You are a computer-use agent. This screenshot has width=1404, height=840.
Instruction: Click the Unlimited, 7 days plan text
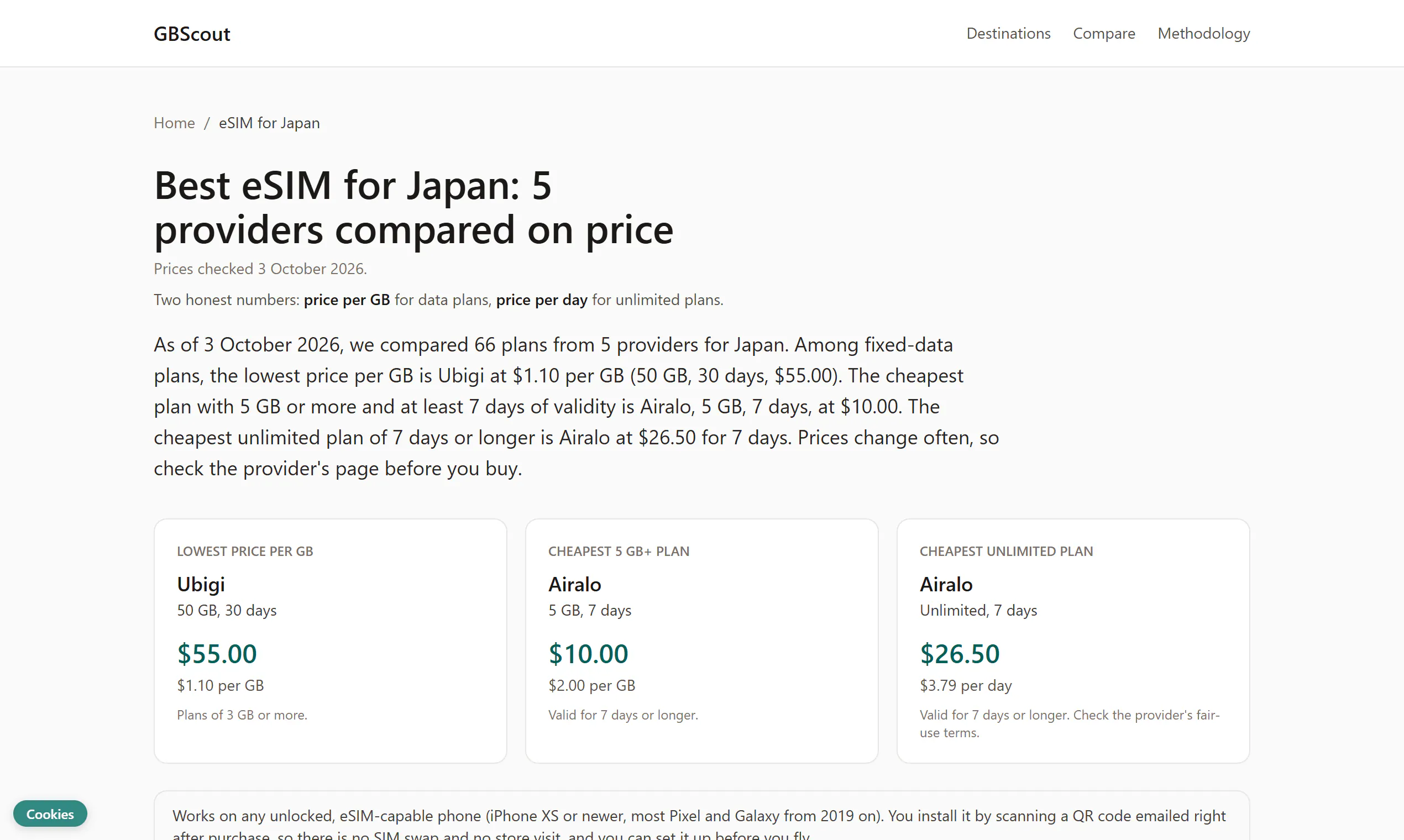978,610
